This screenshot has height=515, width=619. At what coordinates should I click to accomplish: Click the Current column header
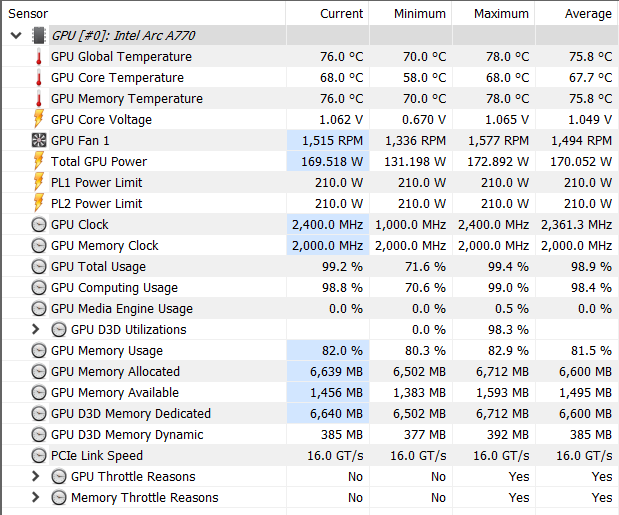(327, 14)
